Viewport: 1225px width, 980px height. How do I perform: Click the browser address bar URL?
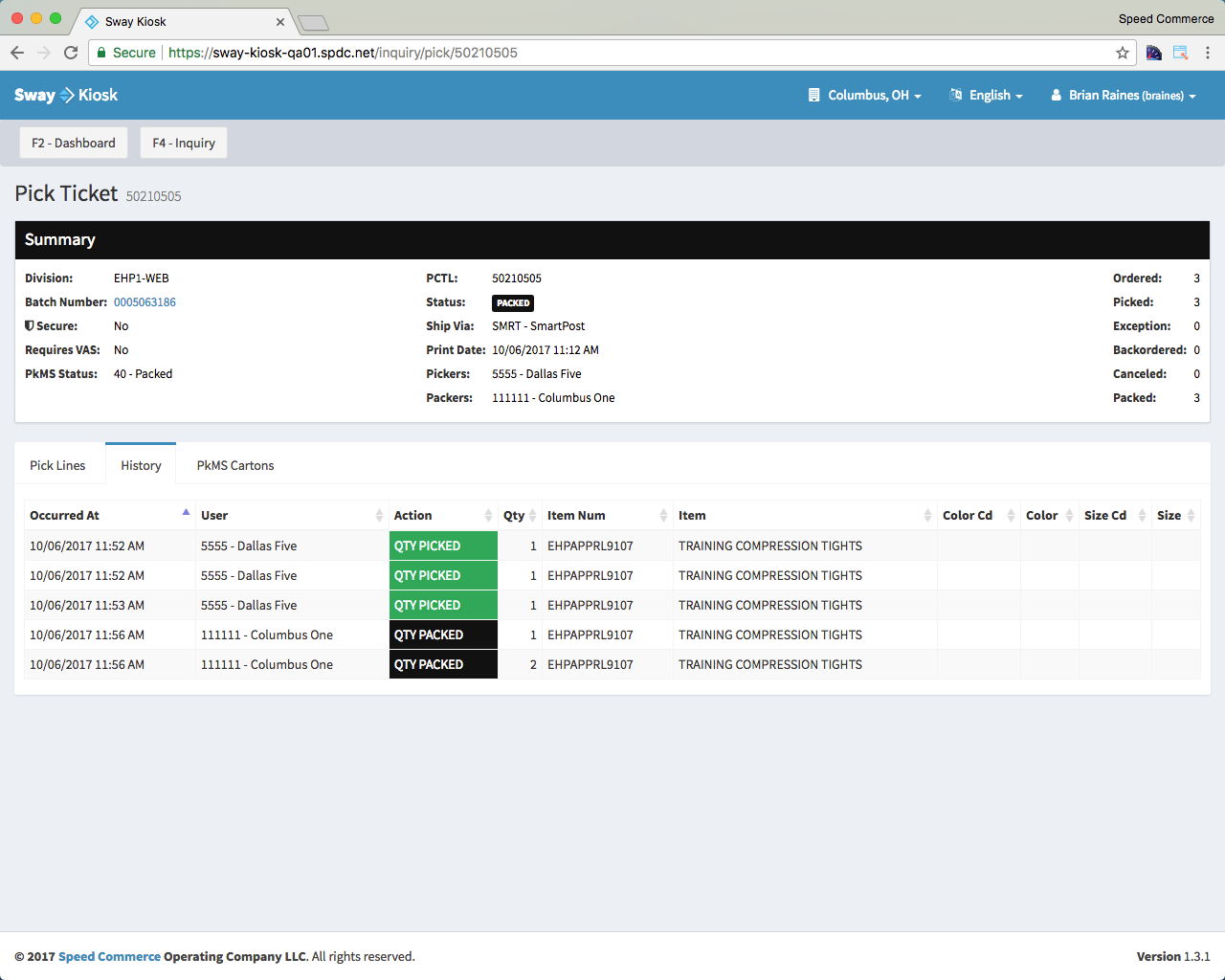click(343, 53)
